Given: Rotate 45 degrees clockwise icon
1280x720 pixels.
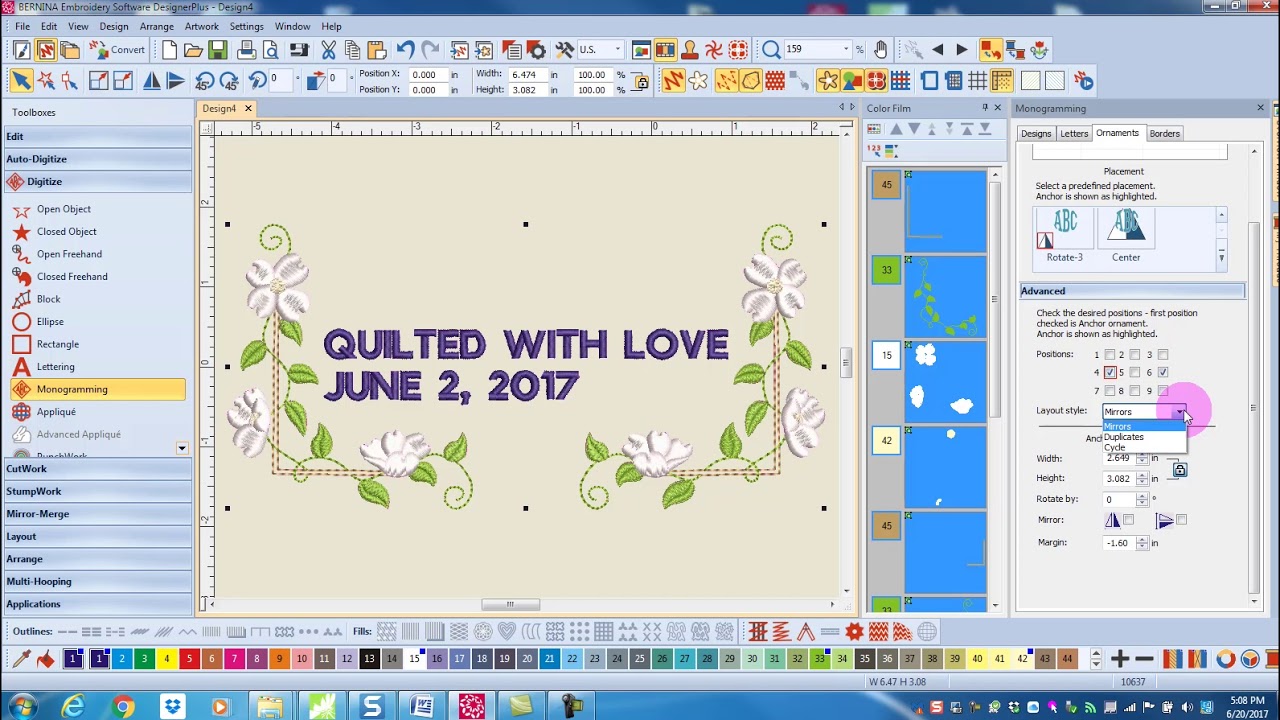Looking at the screenshot, I should [x=229, y=81].
